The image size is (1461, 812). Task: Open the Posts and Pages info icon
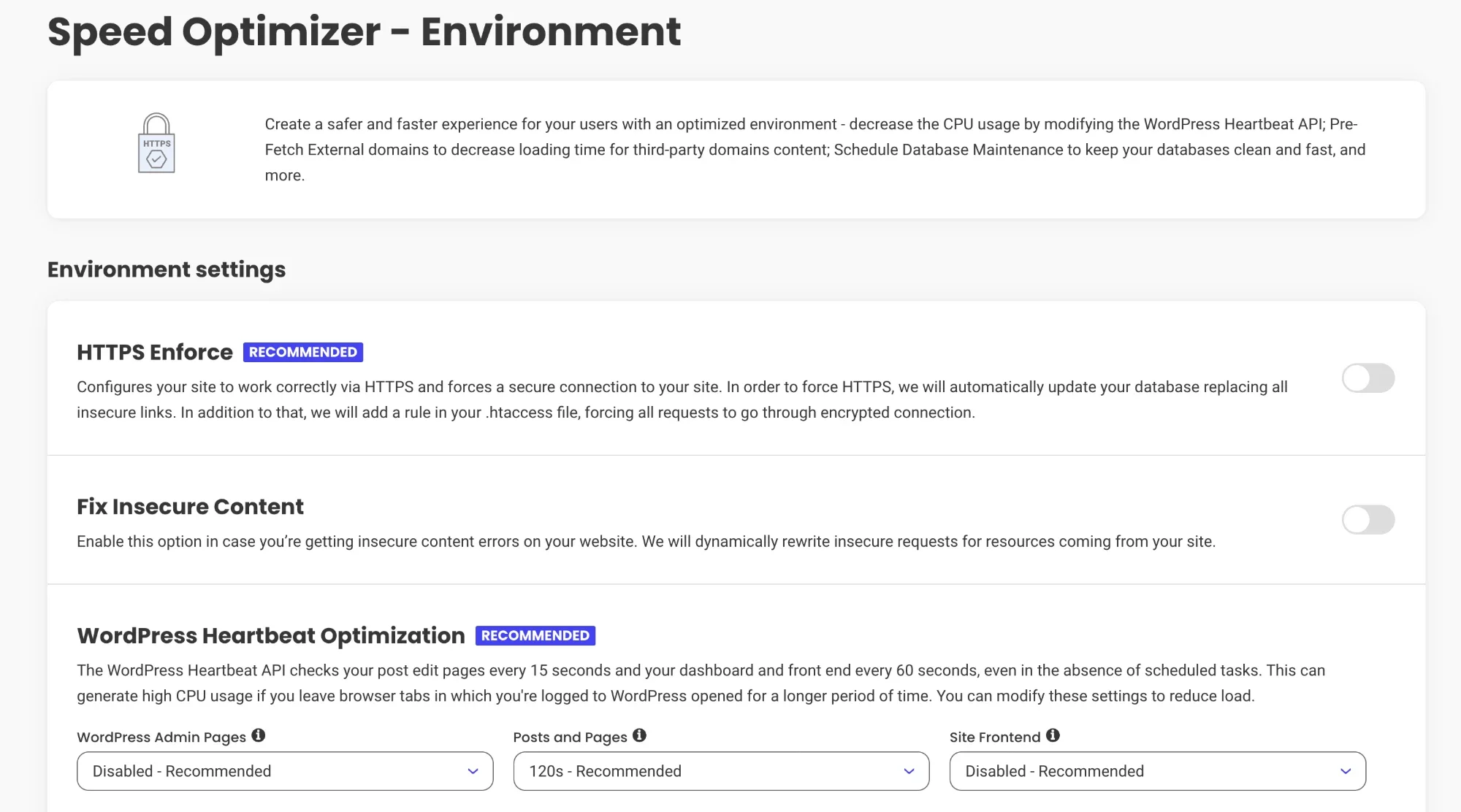click(x=640, y=735)
